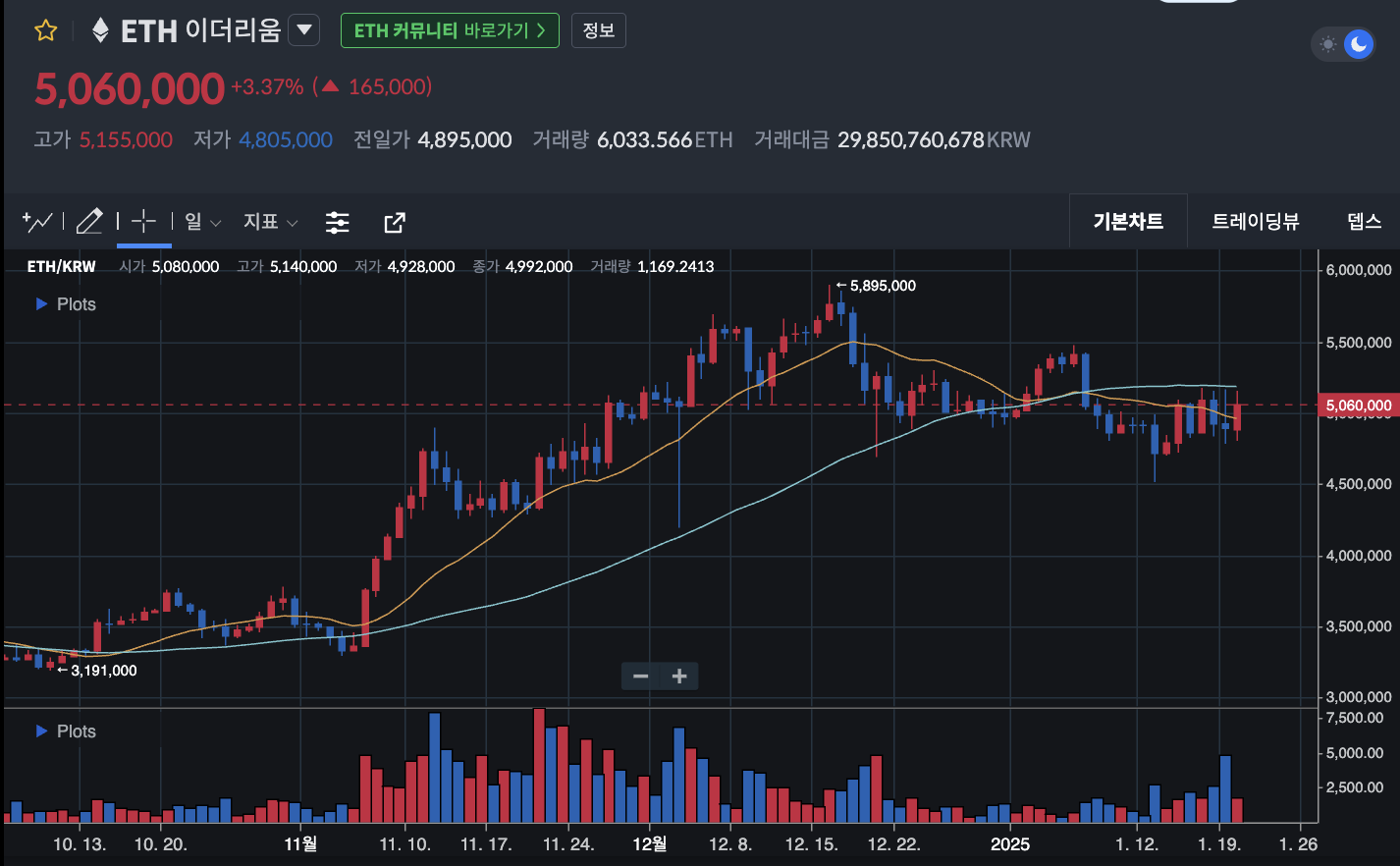Click the Ethereum diamond logo icon
Viewport: 1400px width, 866px height.
[100, 30]
